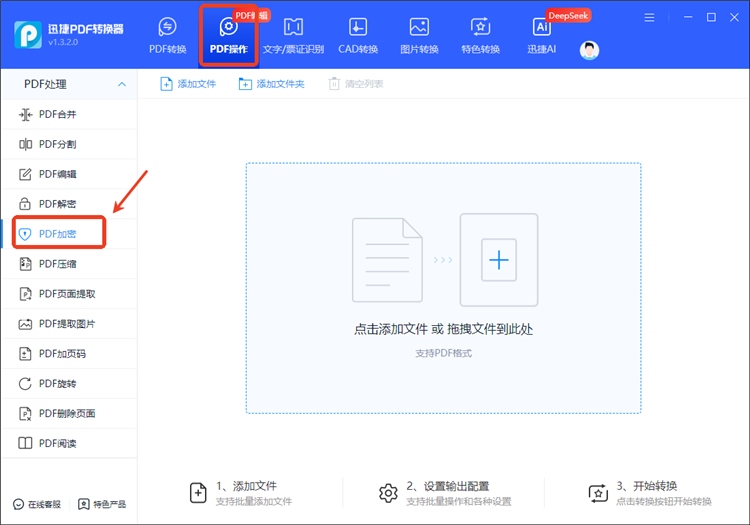Click 点击转换按钮开始转换 hint text
750x525 pixels.
664,502
